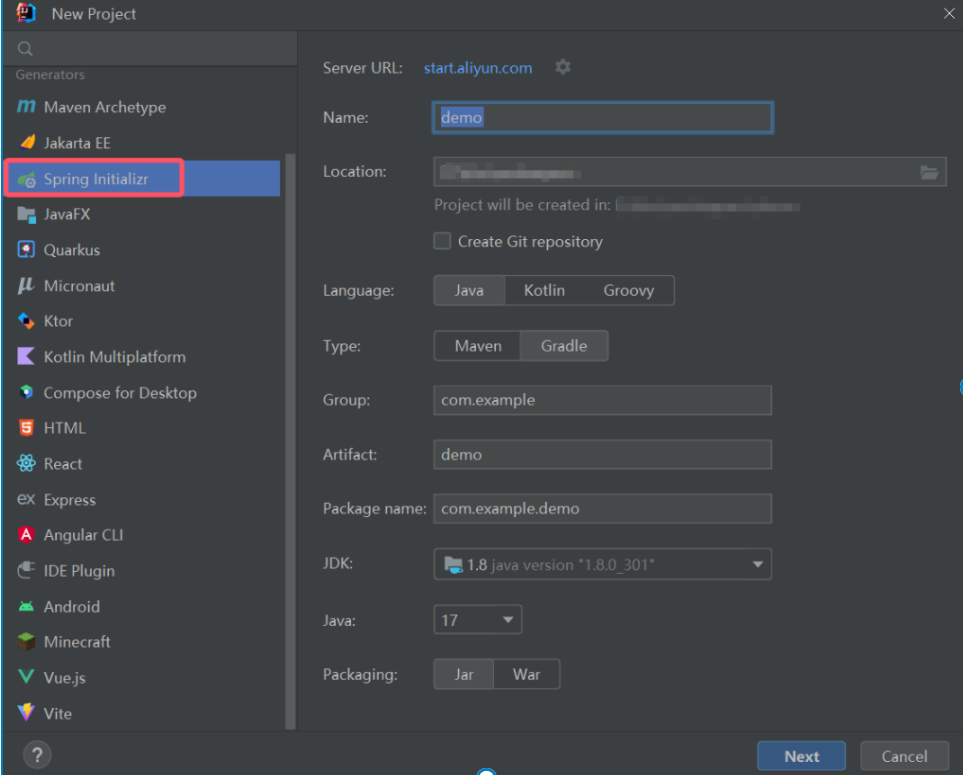Click the Jakarta EE generator icon

pos(27,142)
